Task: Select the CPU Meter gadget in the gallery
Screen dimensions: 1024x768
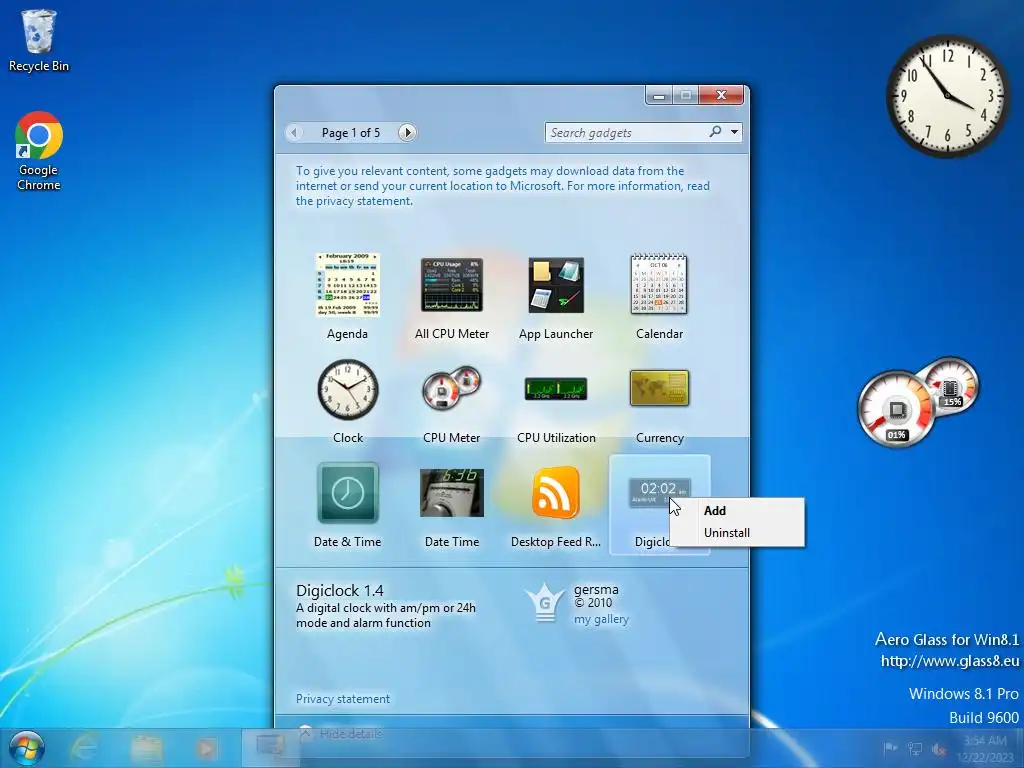Action: (x=452, y=388)
